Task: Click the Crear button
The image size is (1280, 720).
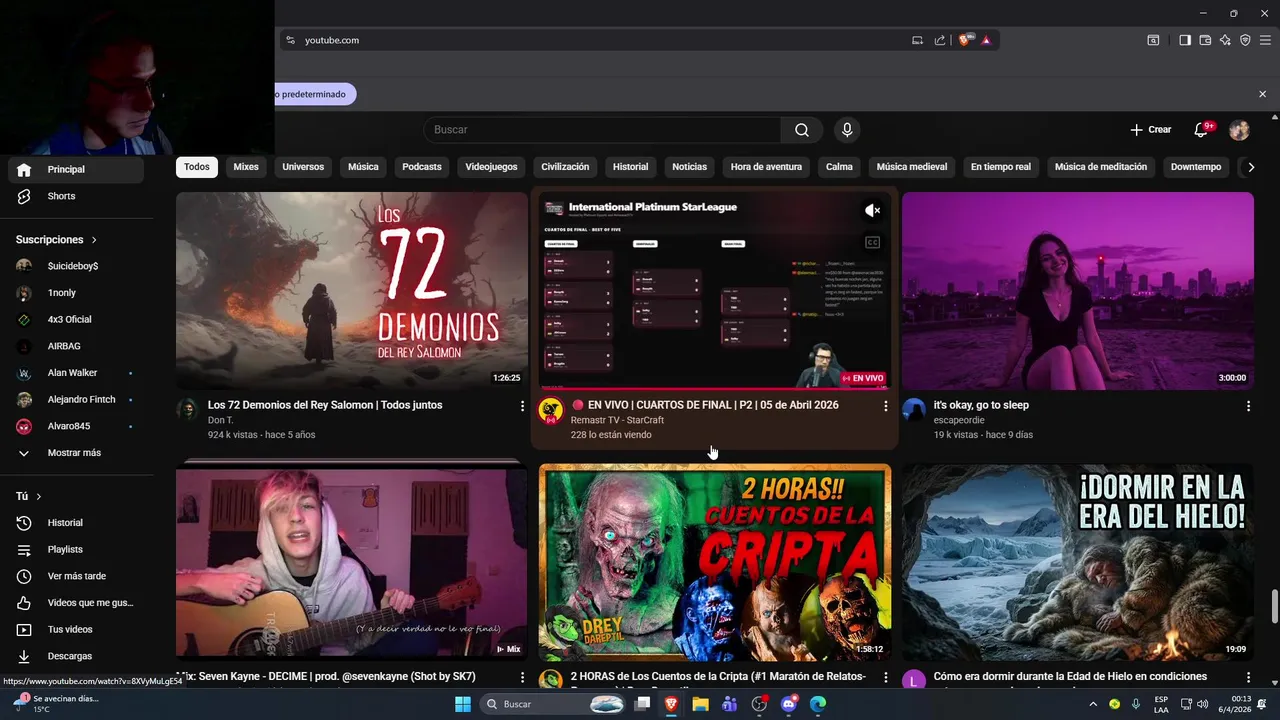Action: click(1151, 130)
